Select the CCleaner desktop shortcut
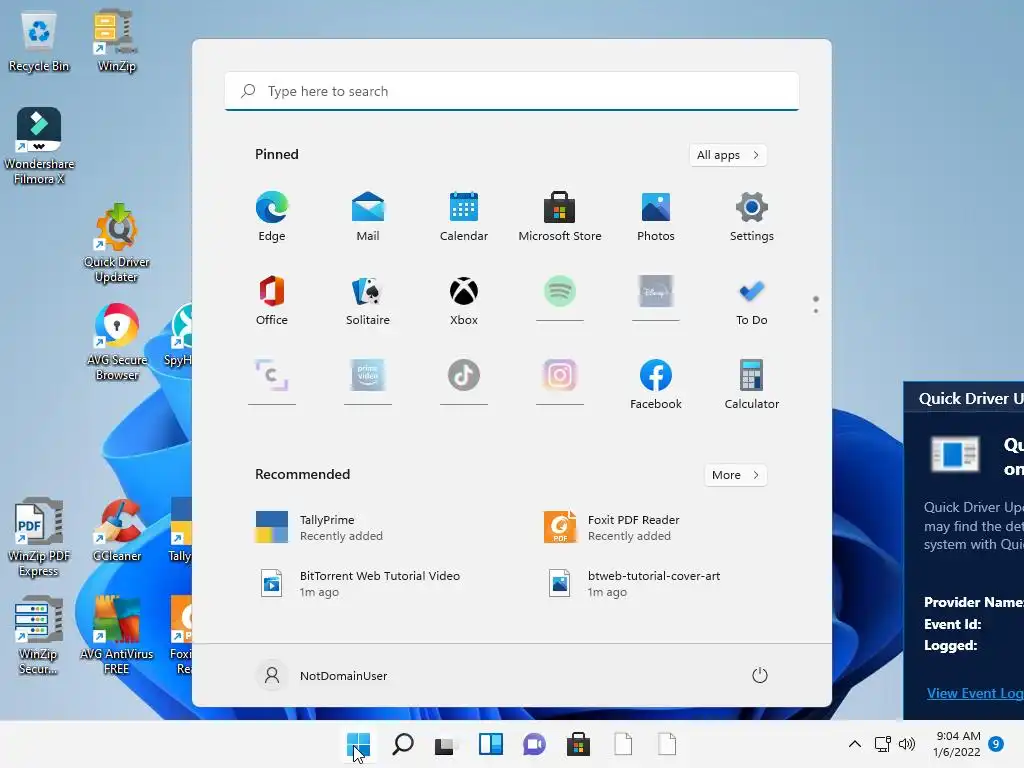Screen dimensions: 1024x768 click(x=116, y=530)
